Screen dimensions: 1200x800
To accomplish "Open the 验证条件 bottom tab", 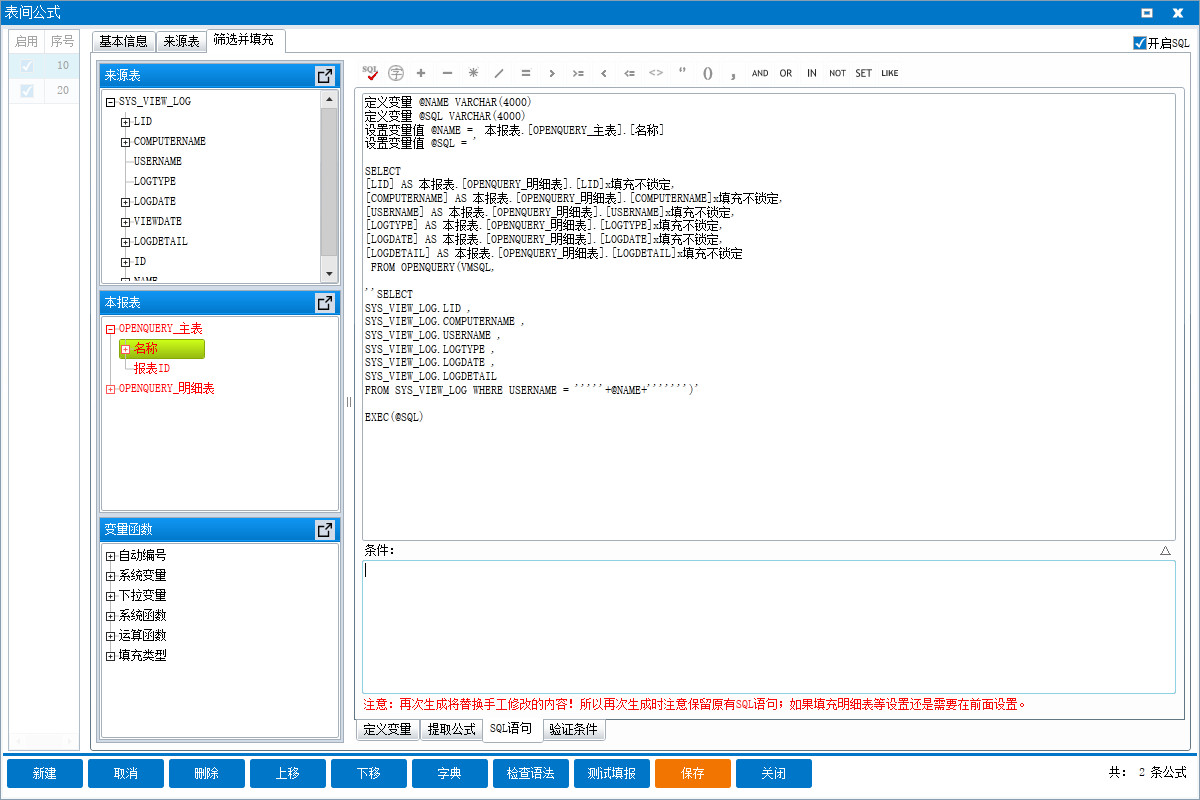I will click(x=574, y=730).
